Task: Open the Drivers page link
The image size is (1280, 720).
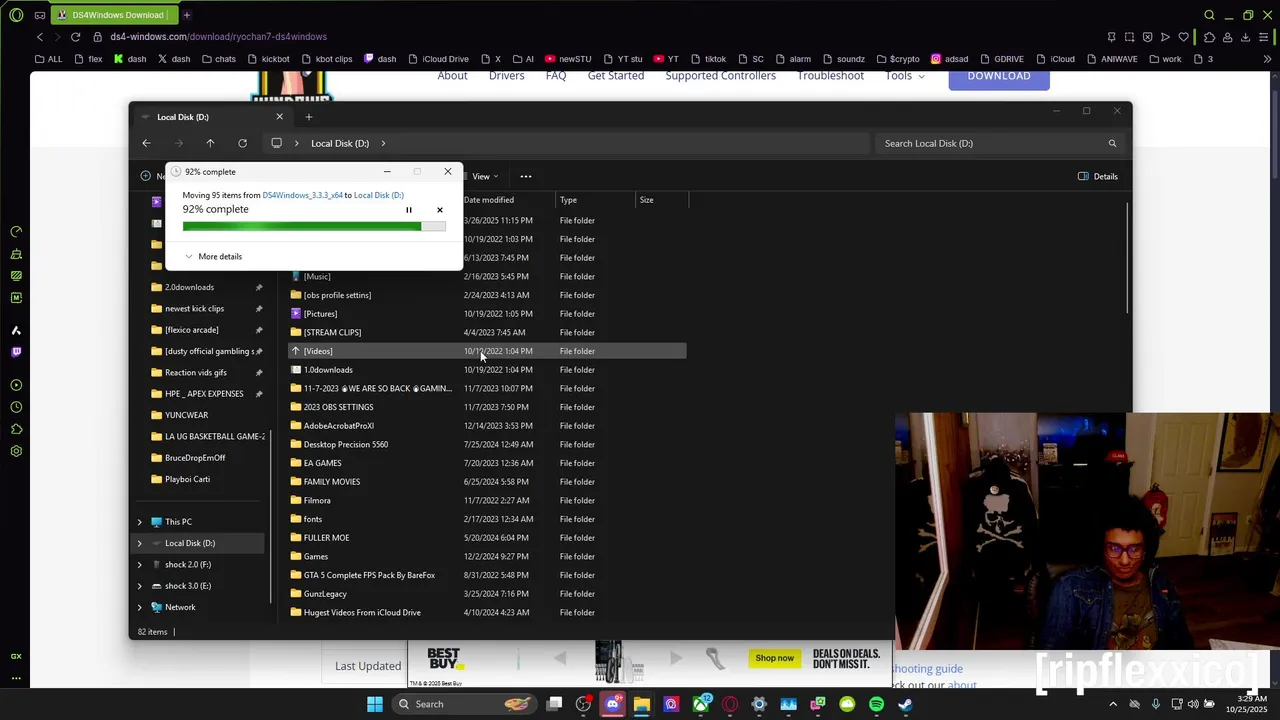Action: pyautogui.click(x=506, y=76)
